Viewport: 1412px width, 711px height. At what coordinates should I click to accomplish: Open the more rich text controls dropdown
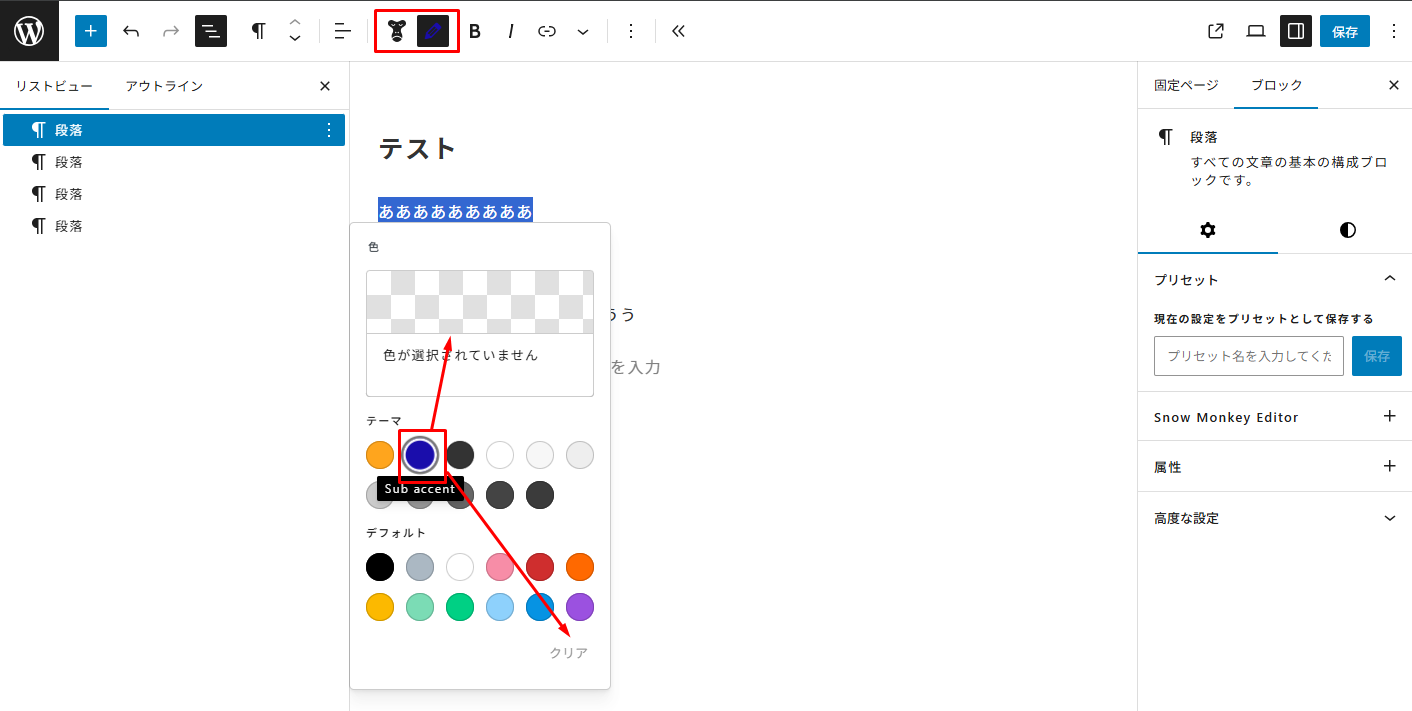pos(583,31)
